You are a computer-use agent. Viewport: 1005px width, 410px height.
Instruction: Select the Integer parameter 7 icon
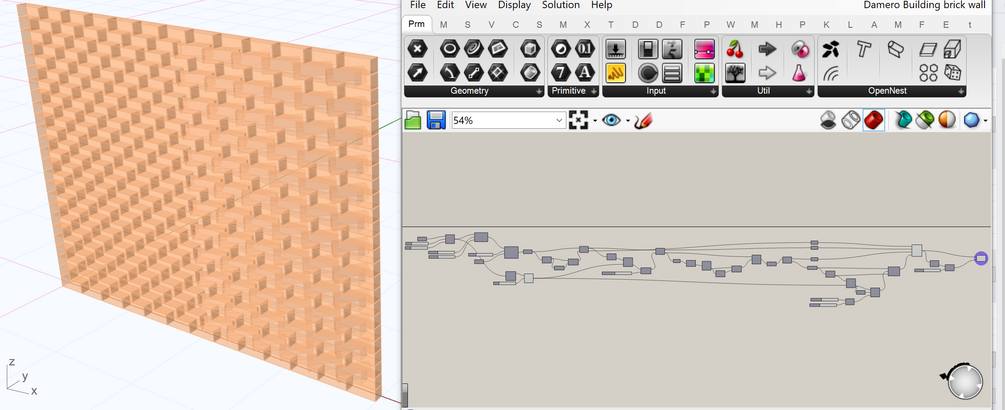point(561,72)
